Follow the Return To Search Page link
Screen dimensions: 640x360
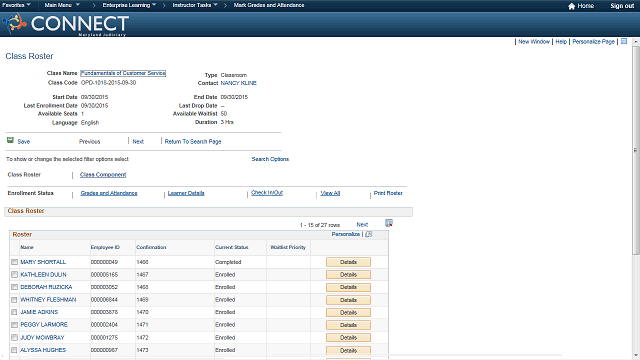pos(193,142)
